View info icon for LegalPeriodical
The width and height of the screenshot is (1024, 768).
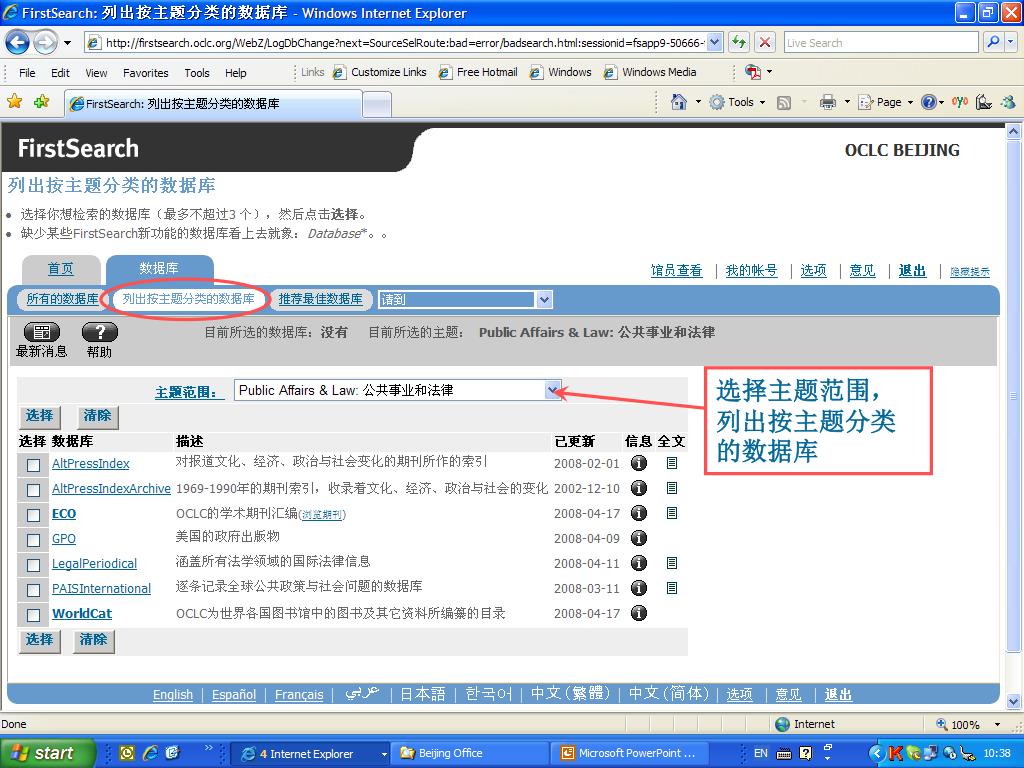pyautogui.click(x=639, y=563)
